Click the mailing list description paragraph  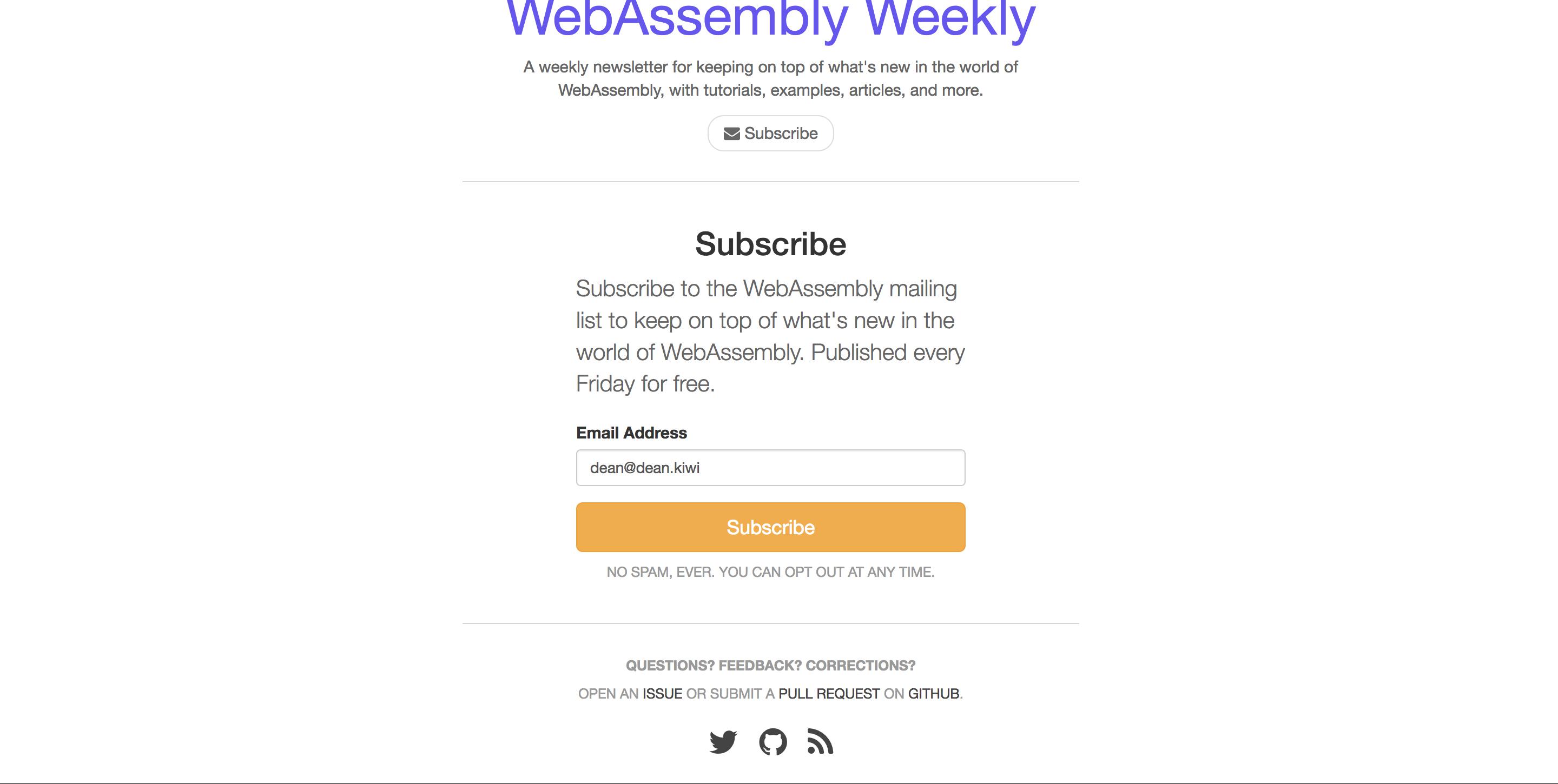point(770,336)
